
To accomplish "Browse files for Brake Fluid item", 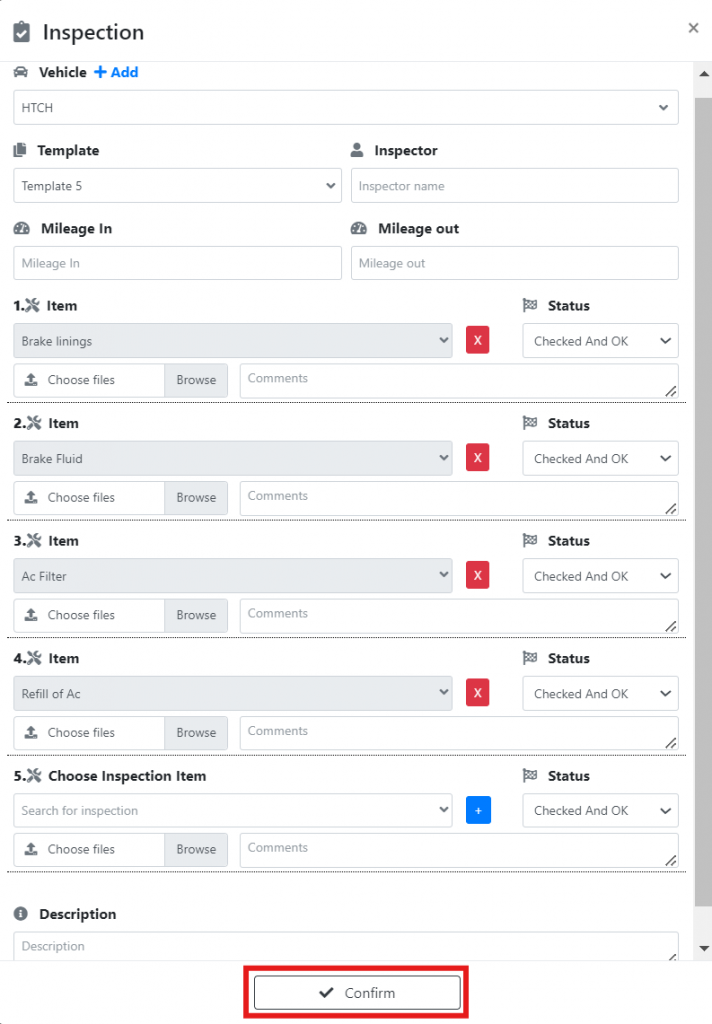I will (196, 498).
